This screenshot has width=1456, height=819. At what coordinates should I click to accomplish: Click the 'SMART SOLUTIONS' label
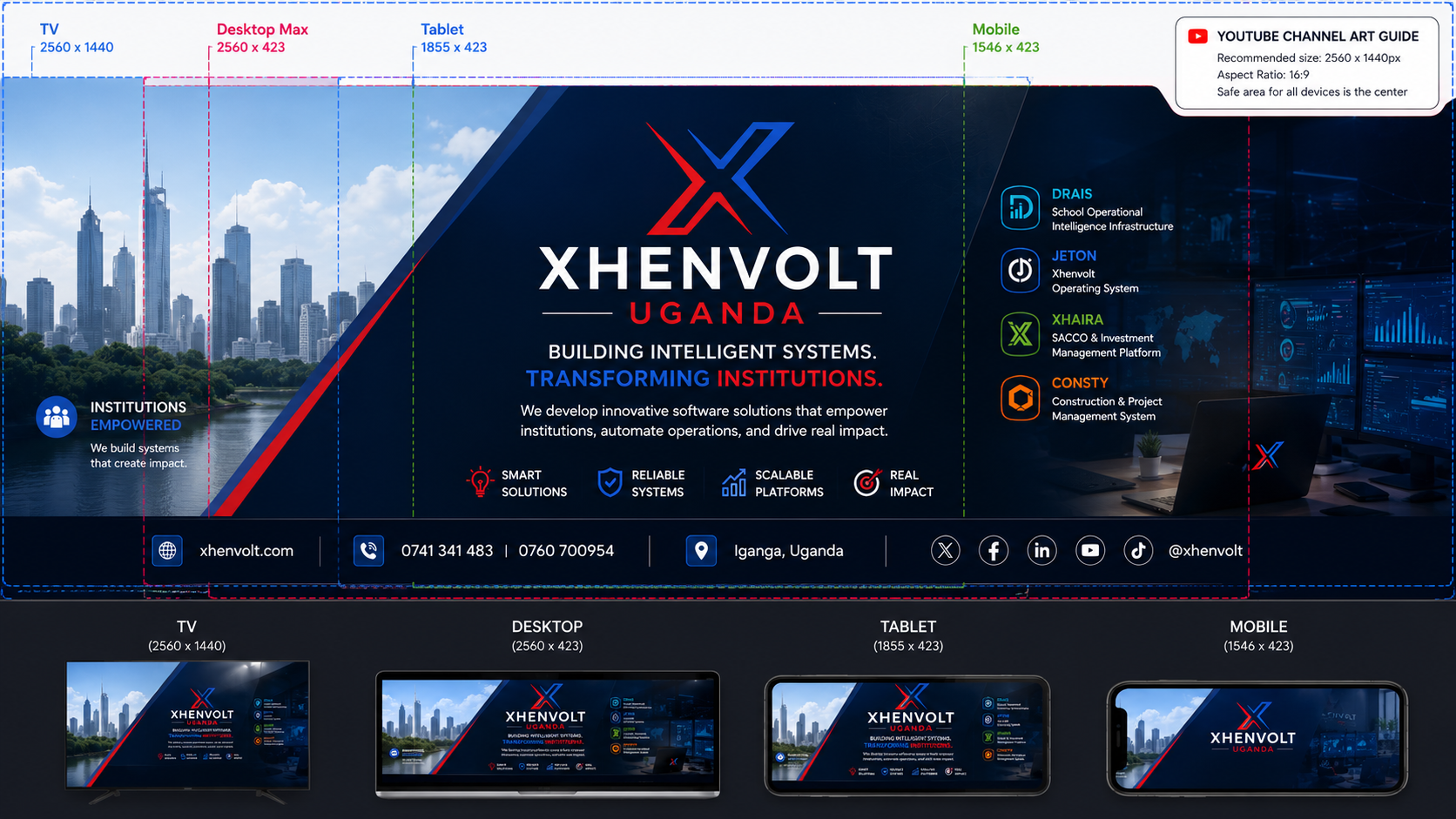pyautogui.click(x=534, y=483)
